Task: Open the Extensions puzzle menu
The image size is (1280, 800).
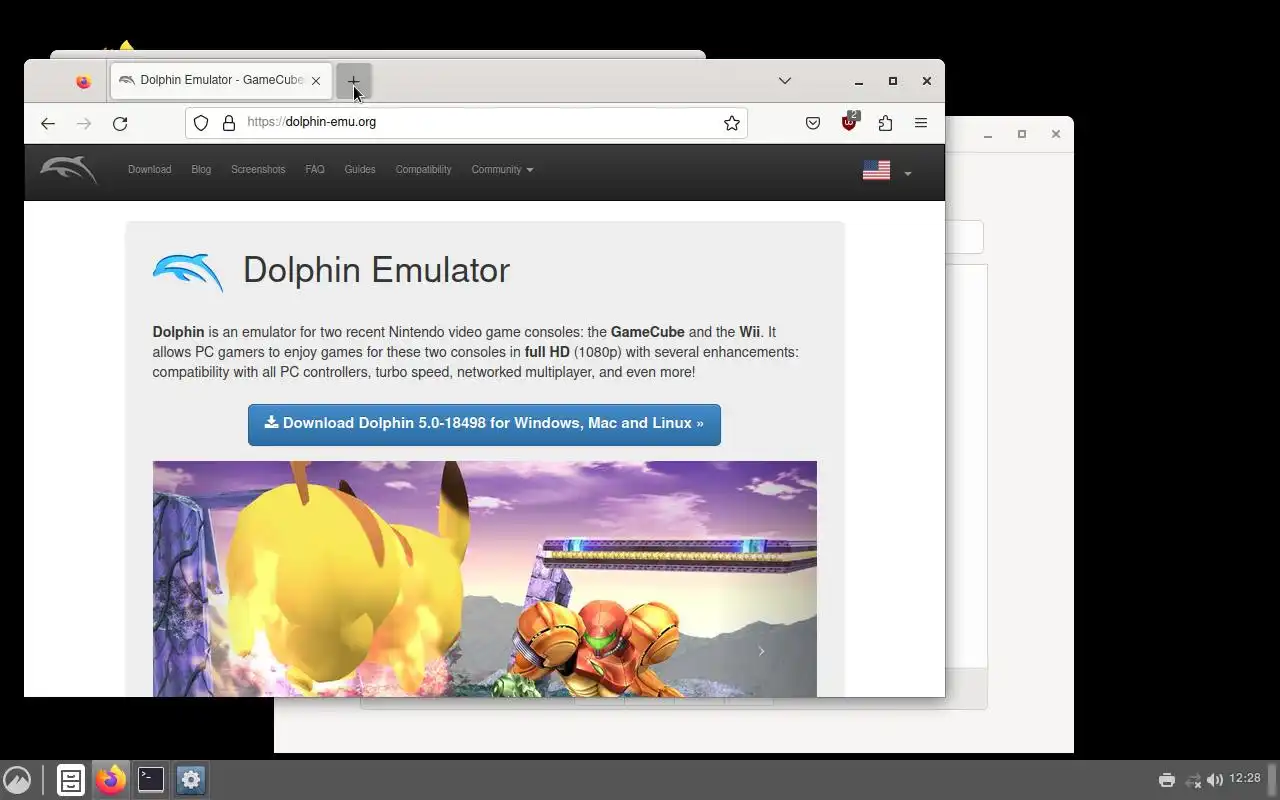Action: tap(885, 123)
